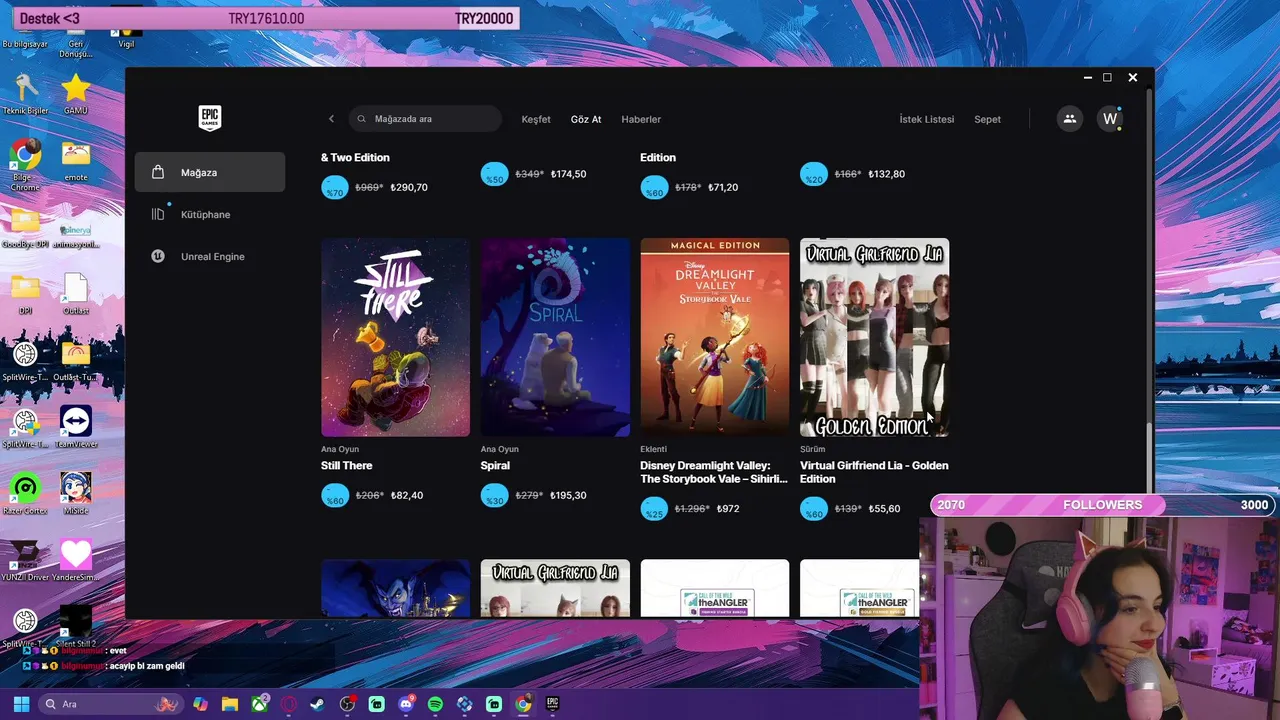Click the taskbar Ara search box
This screenshot has width=1280, height=720.
[110, 704]
